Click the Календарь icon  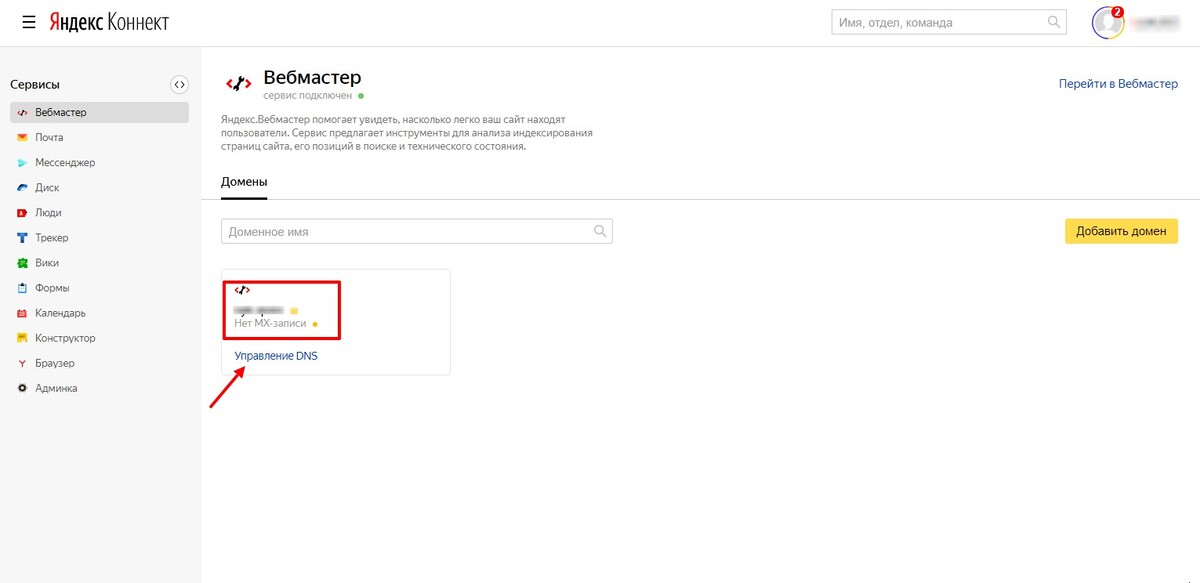pyautogui.click(x=22, y=313)
